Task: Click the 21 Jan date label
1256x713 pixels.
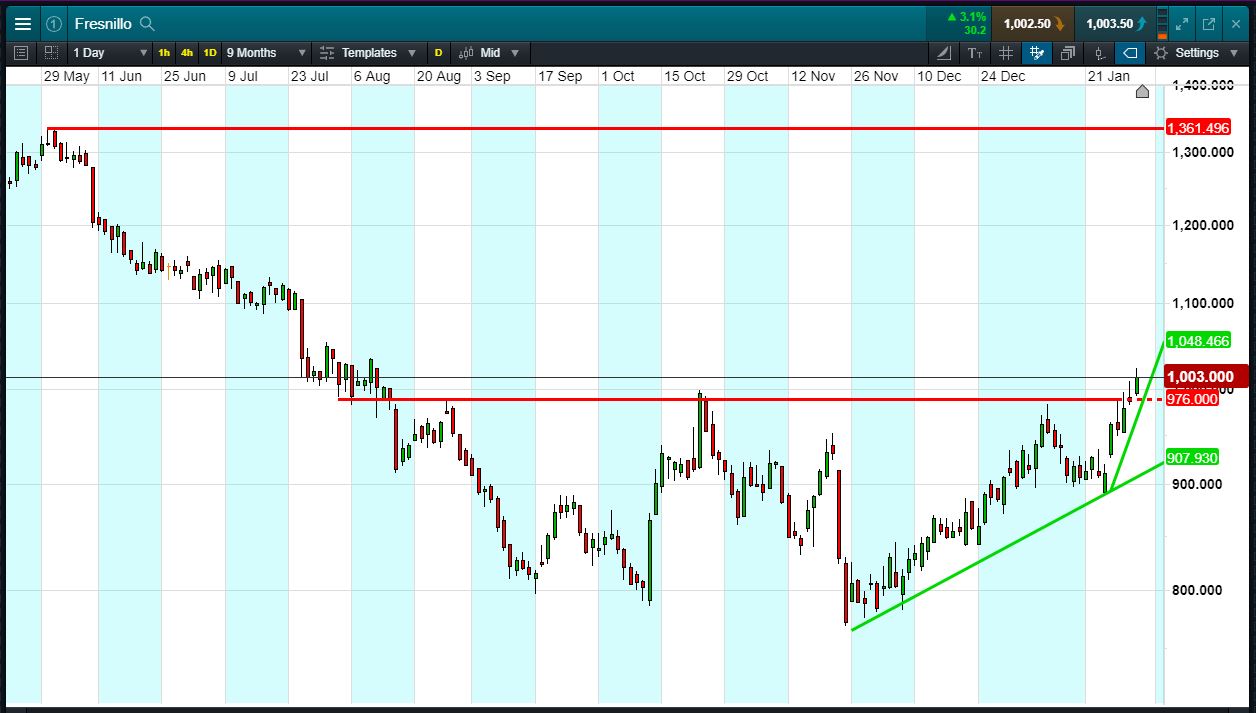Action: (x=1109, y=76)
